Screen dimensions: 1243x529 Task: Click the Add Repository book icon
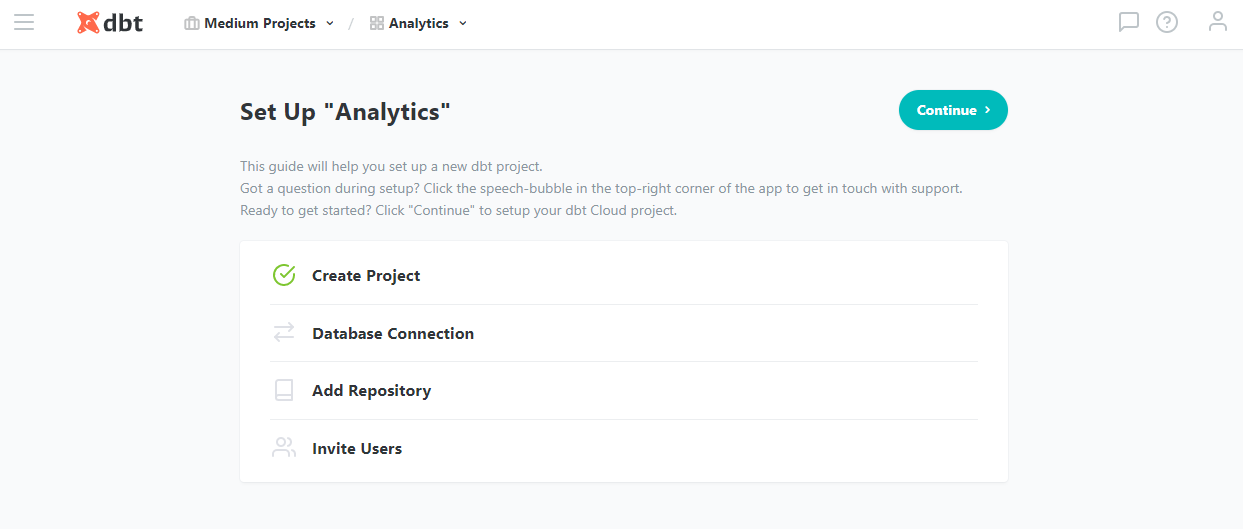pos(284,390)
